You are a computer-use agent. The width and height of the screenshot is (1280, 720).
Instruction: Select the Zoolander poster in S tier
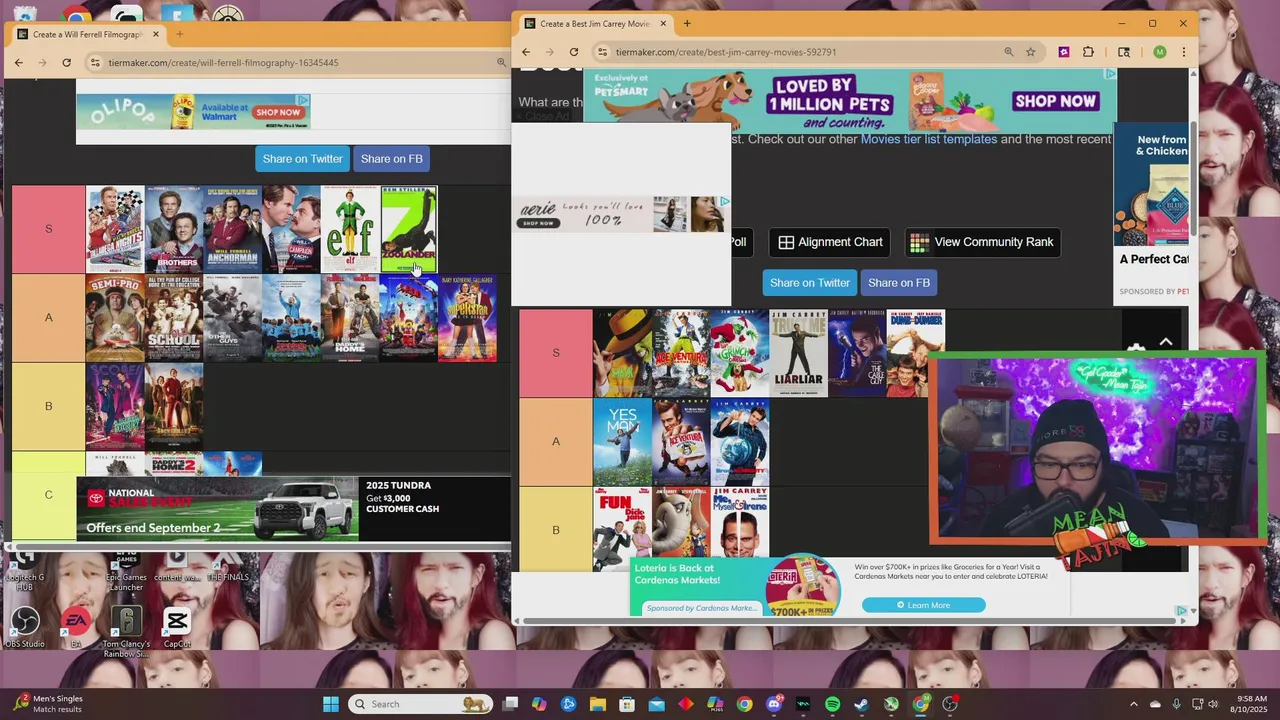[409, 229]
